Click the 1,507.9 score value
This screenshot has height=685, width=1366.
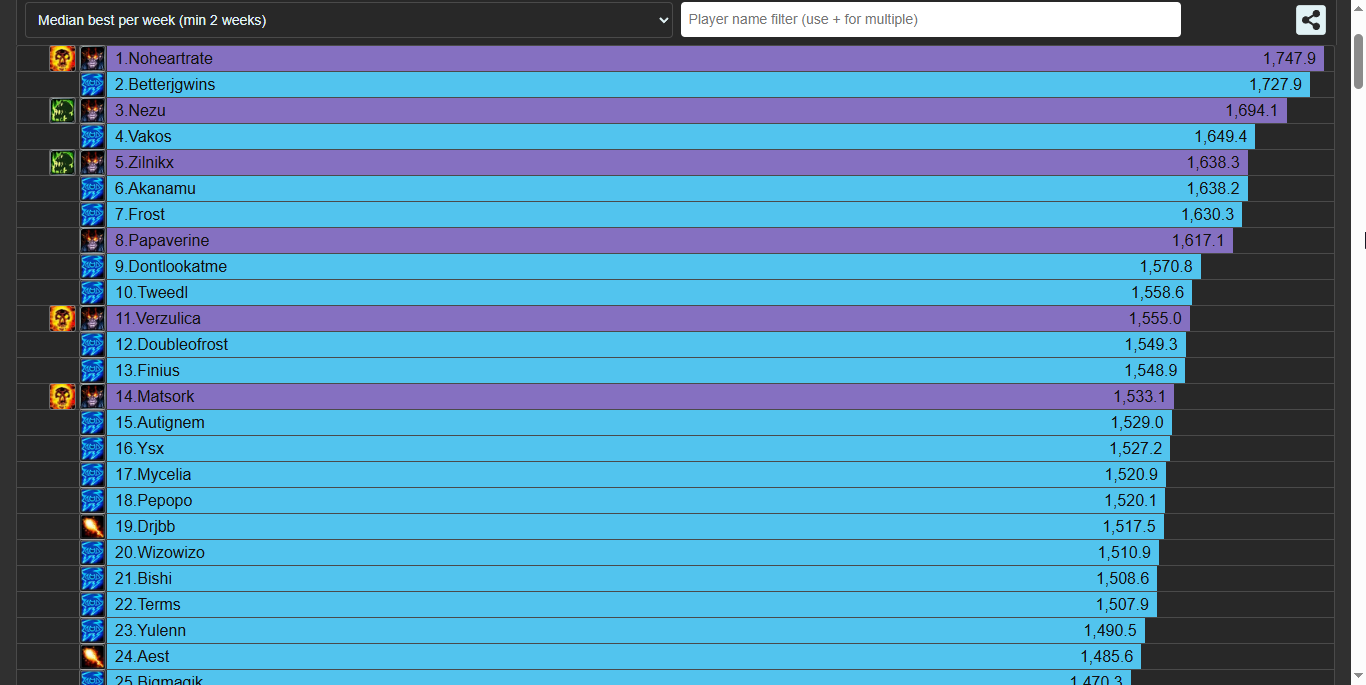click(1122, 605)
